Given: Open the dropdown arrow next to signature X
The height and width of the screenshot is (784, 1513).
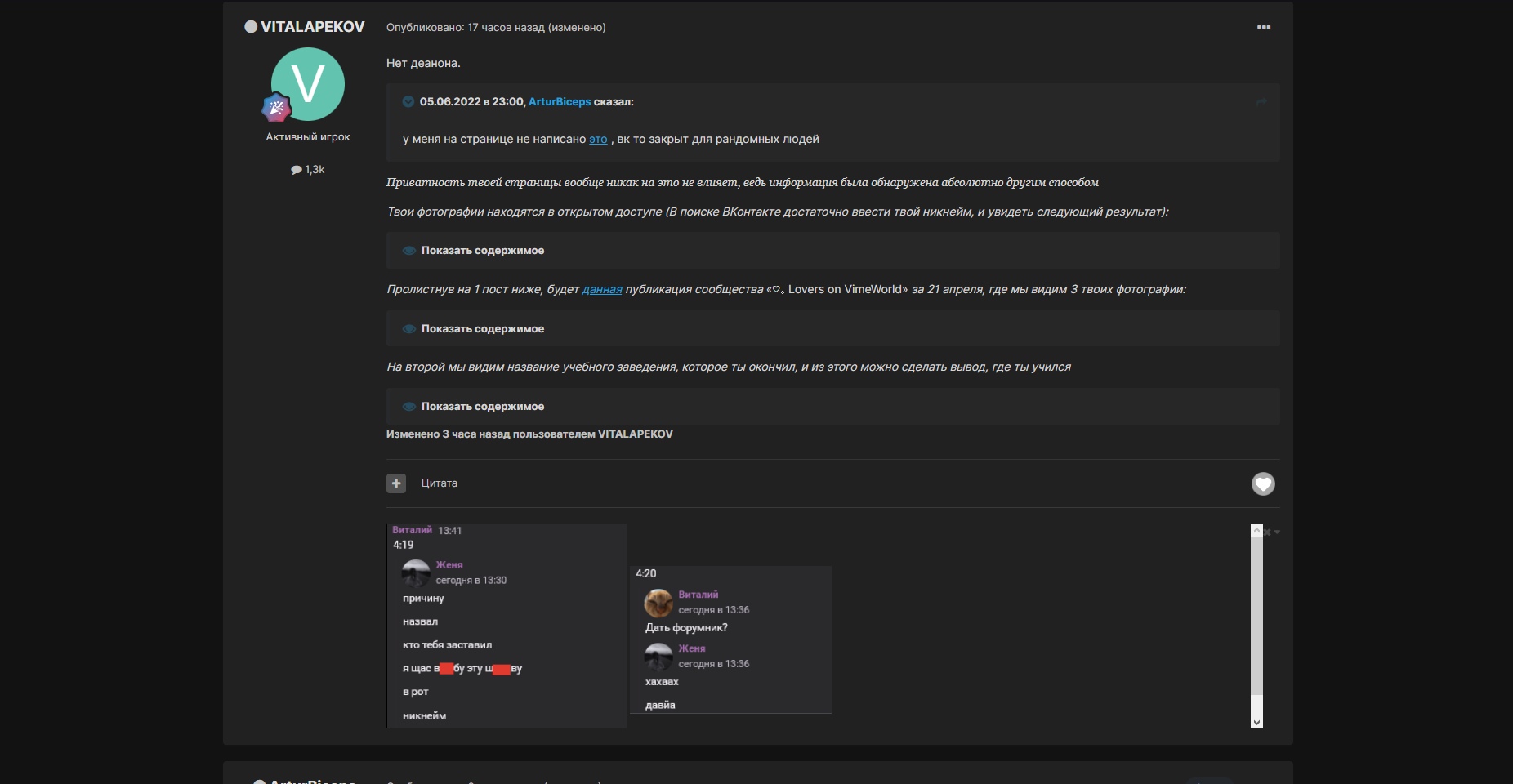Looking at the screenshot, I should click(x=1277, y=532).
